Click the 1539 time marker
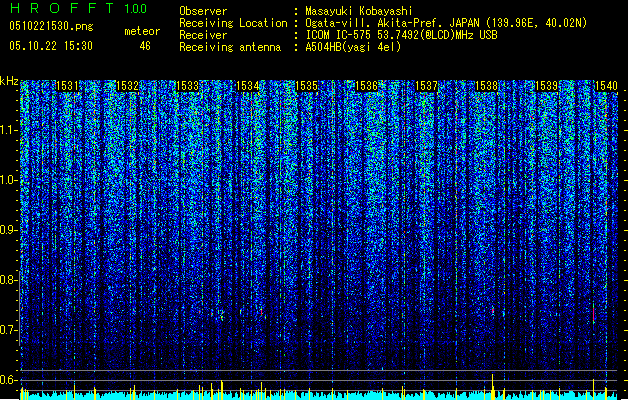This screenshot has height=400, width=629. pyautogui.click(x=547, y=85)
